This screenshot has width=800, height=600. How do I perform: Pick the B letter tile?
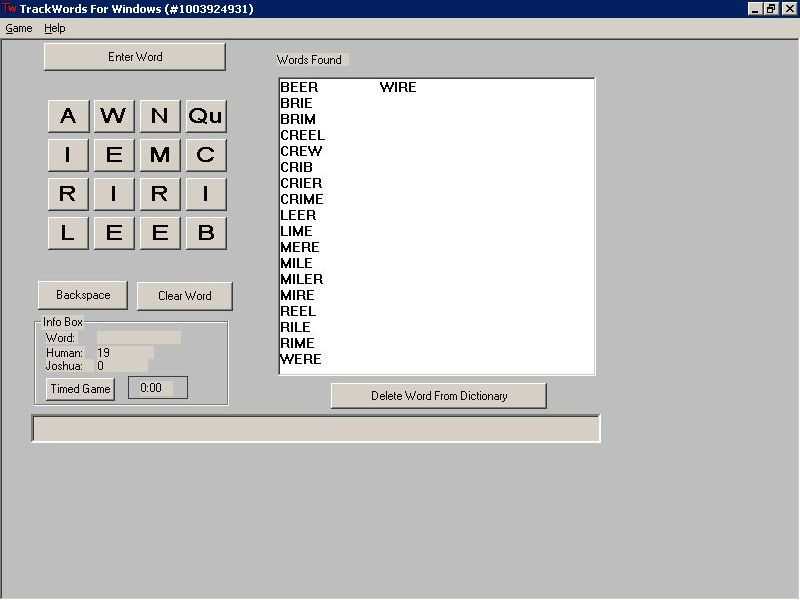click(x=205, y=233)
